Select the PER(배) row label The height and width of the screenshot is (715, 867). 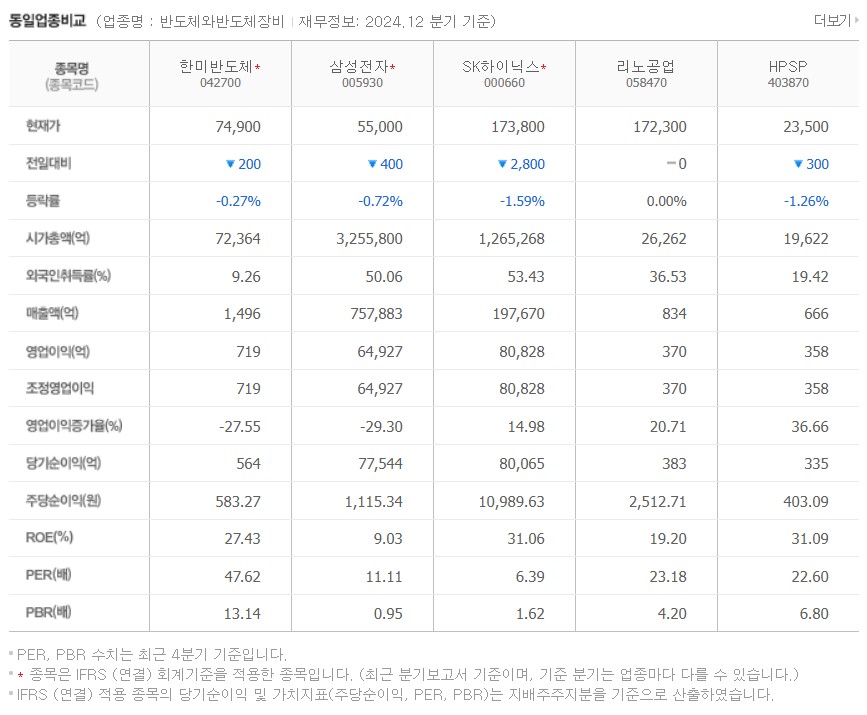tap(48, 575)
